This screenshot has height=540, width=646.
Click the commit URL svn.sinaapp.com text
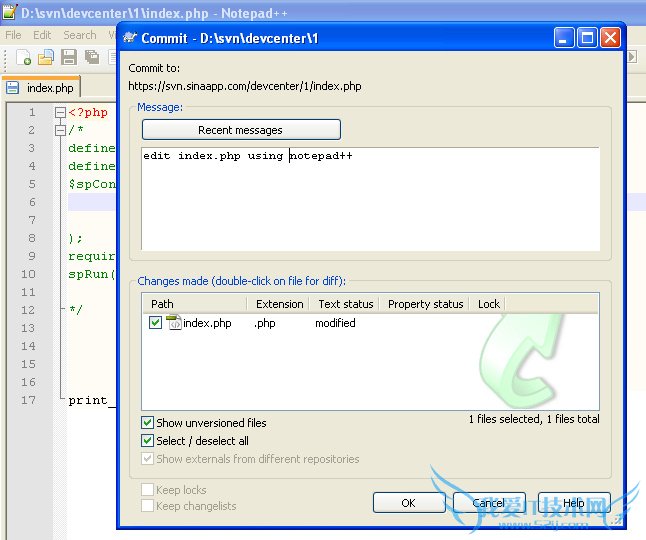pos(245,86)
